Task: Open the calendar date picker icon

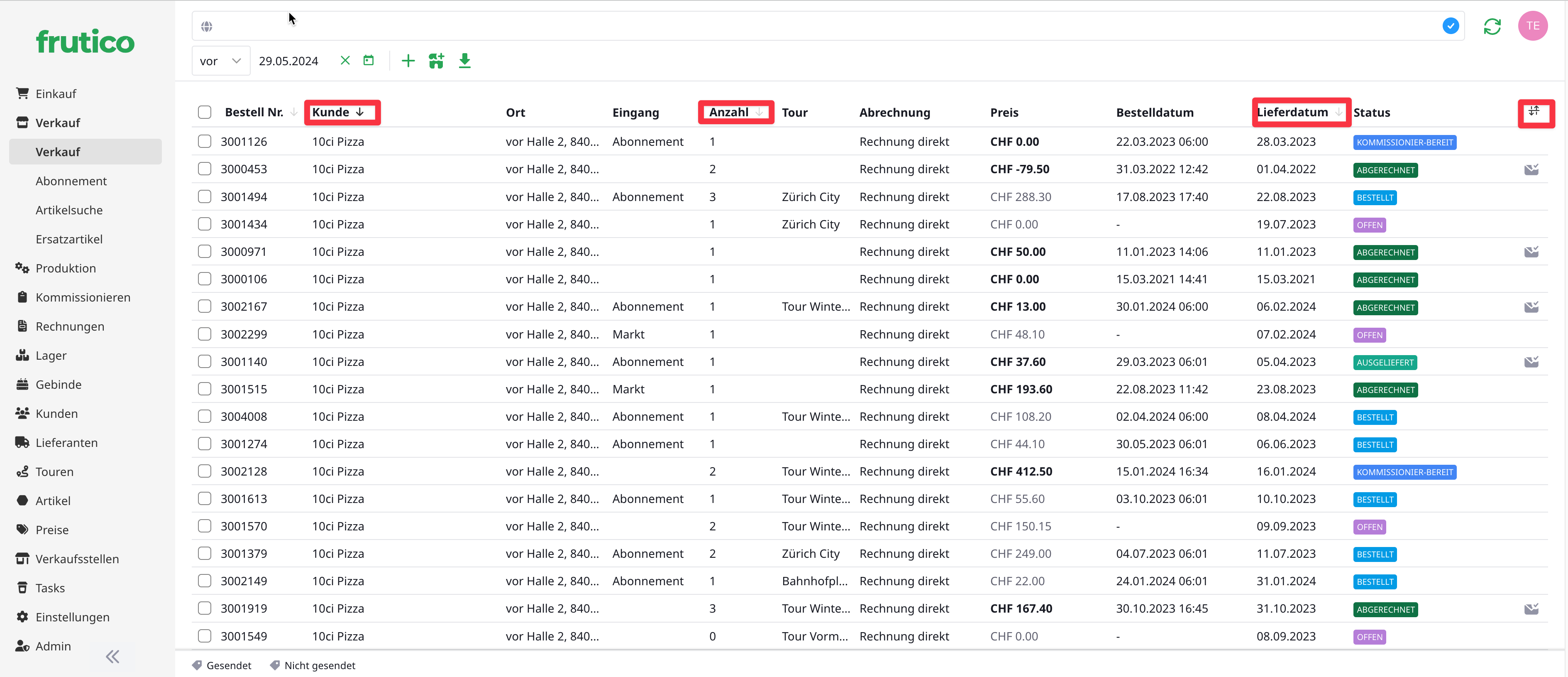Action: coord(368,60)
